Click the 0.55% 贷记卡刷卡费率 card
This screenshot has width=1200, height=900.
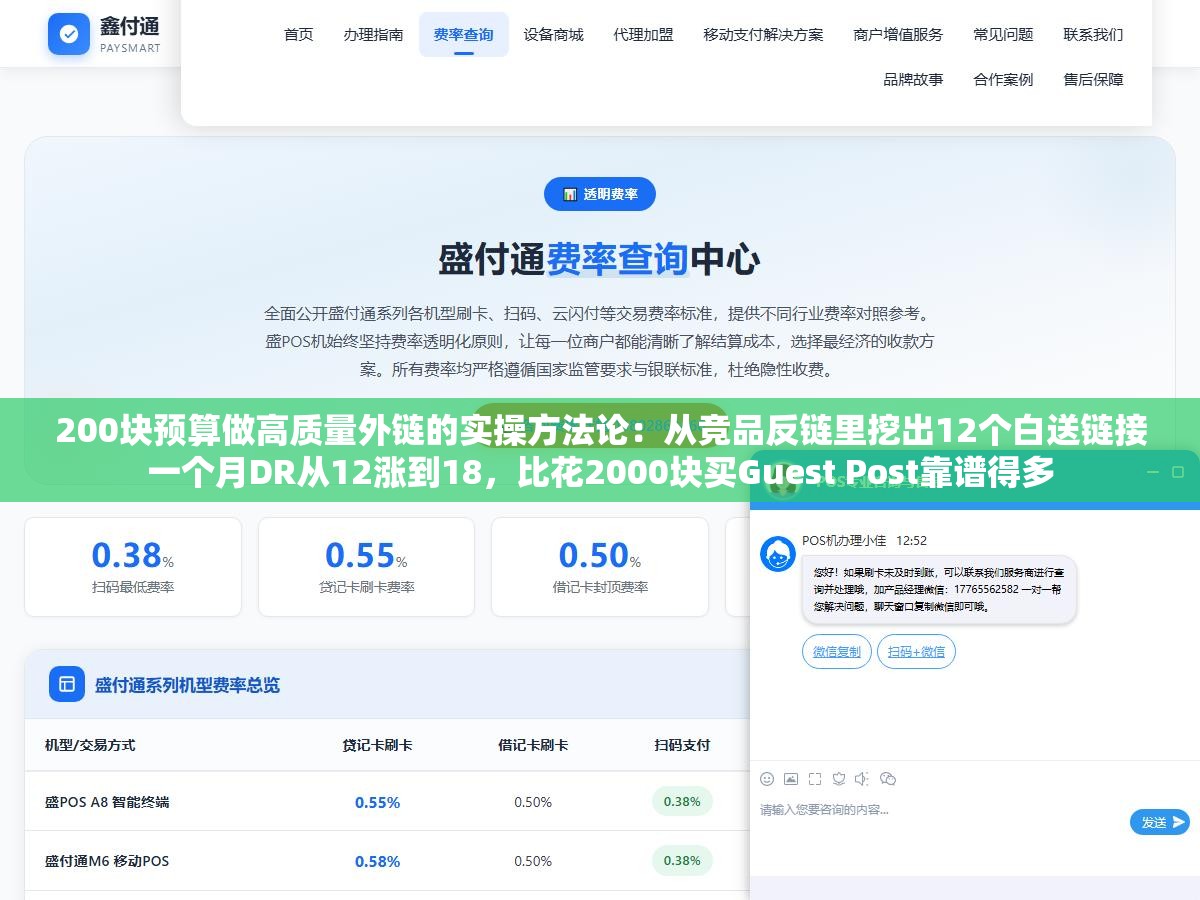coord(366,566)
